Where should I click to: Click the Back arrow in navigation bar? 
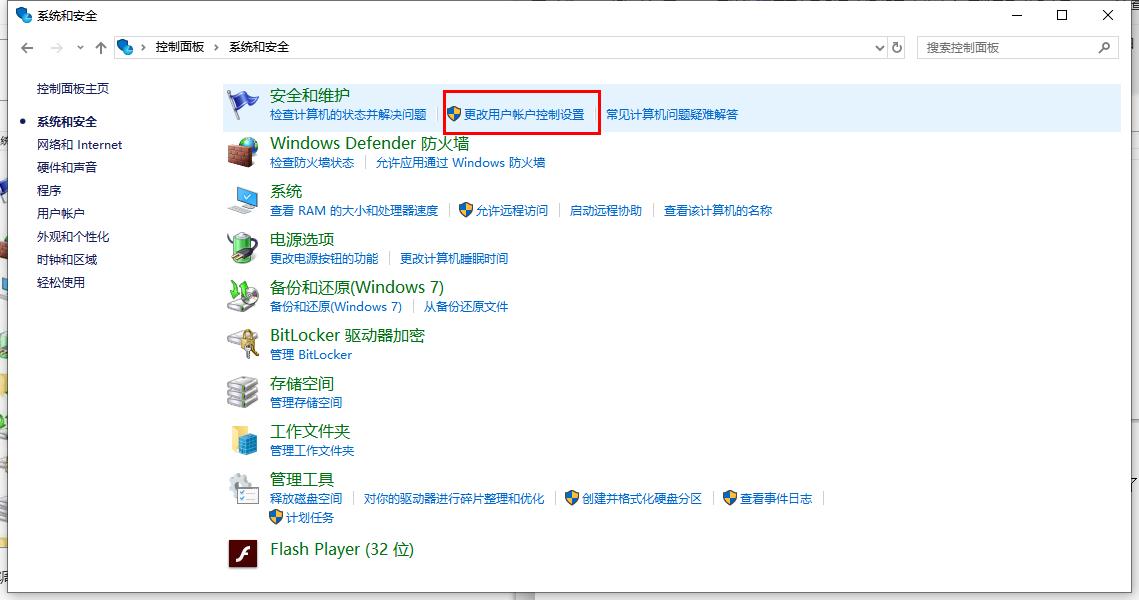pyautogui.click(x=28, y=48)
